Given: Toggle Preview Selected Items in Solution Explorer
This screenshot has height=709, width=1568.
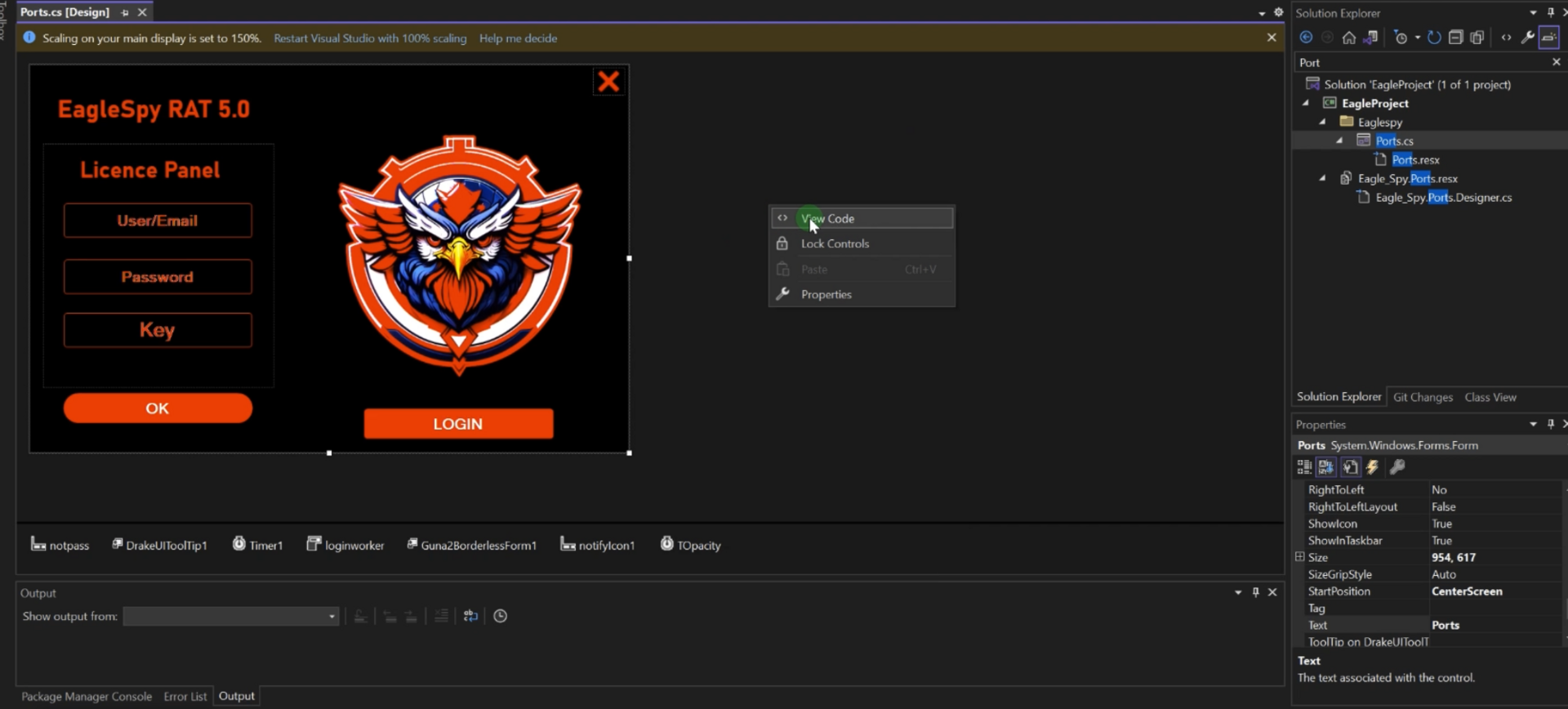Looking at the screenshot, I should 1548,38.
